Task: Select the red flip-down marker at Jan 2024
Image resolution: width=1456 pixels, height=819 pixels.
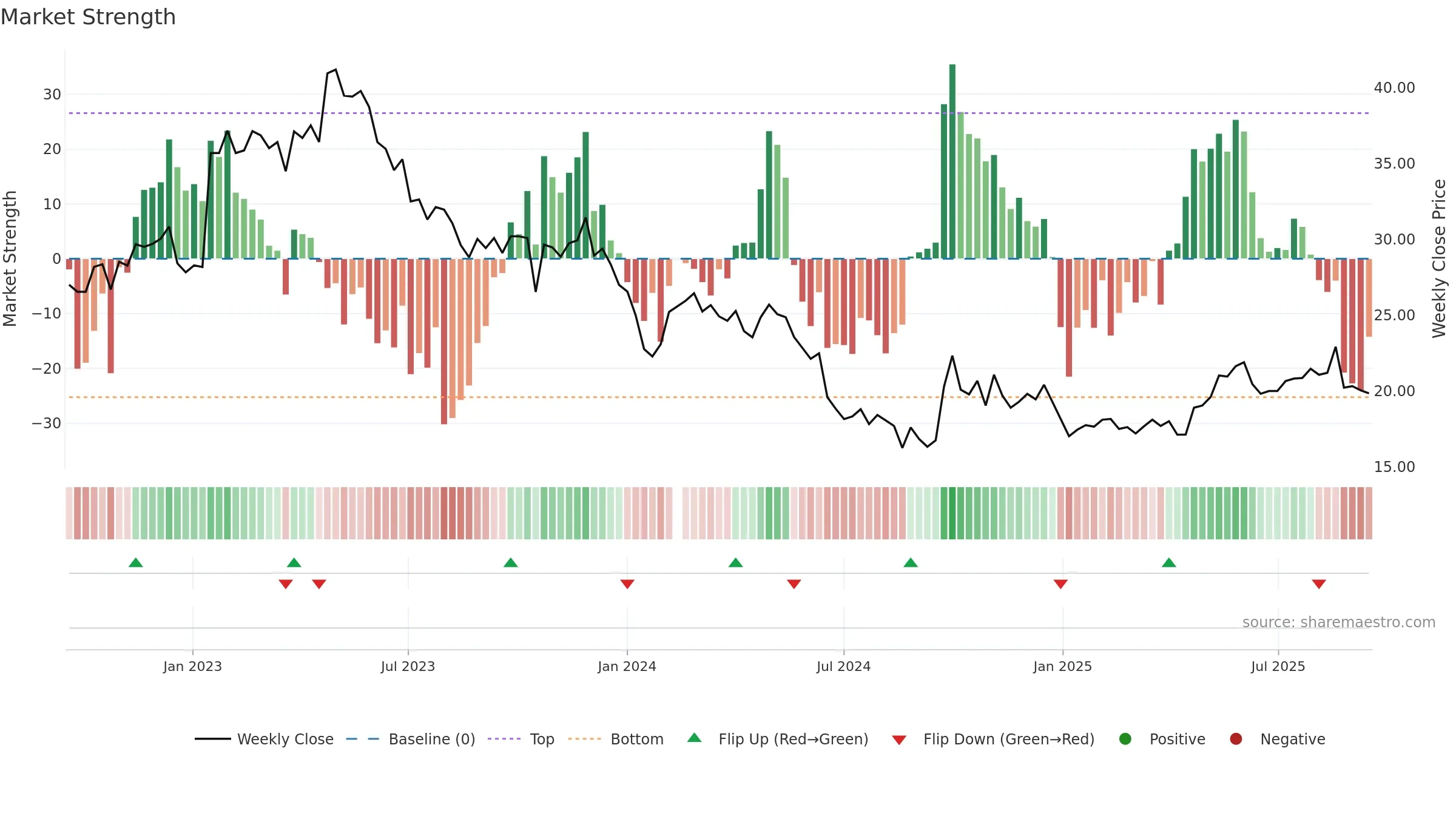Action: [627, 584]
